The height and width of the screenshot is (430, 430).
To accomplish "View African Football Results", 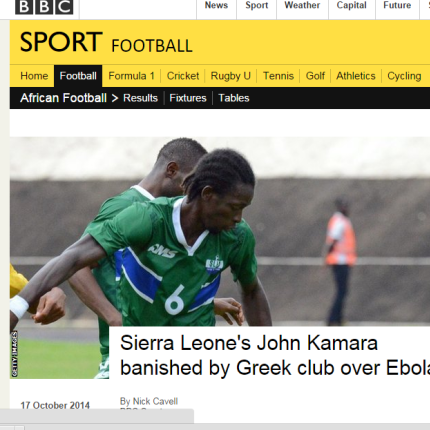I will coord(140,98).
